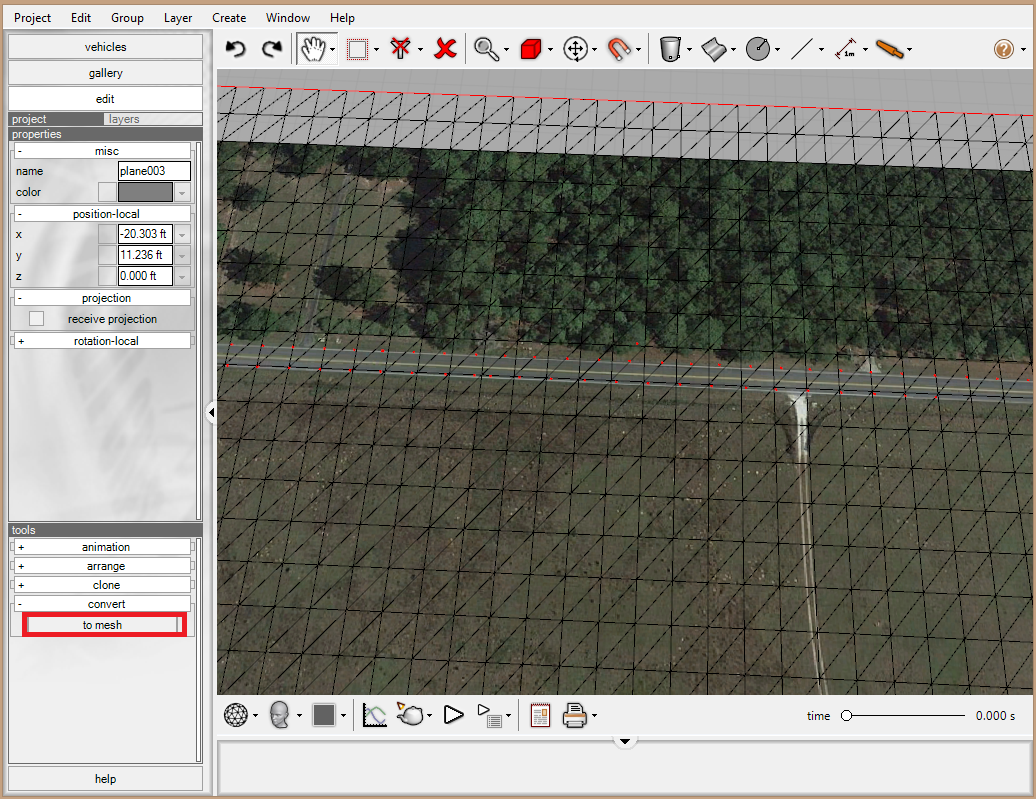Screen dimensions: 1036x799
Task: Open the z value dropdown arrow
Action: point(182,276)
